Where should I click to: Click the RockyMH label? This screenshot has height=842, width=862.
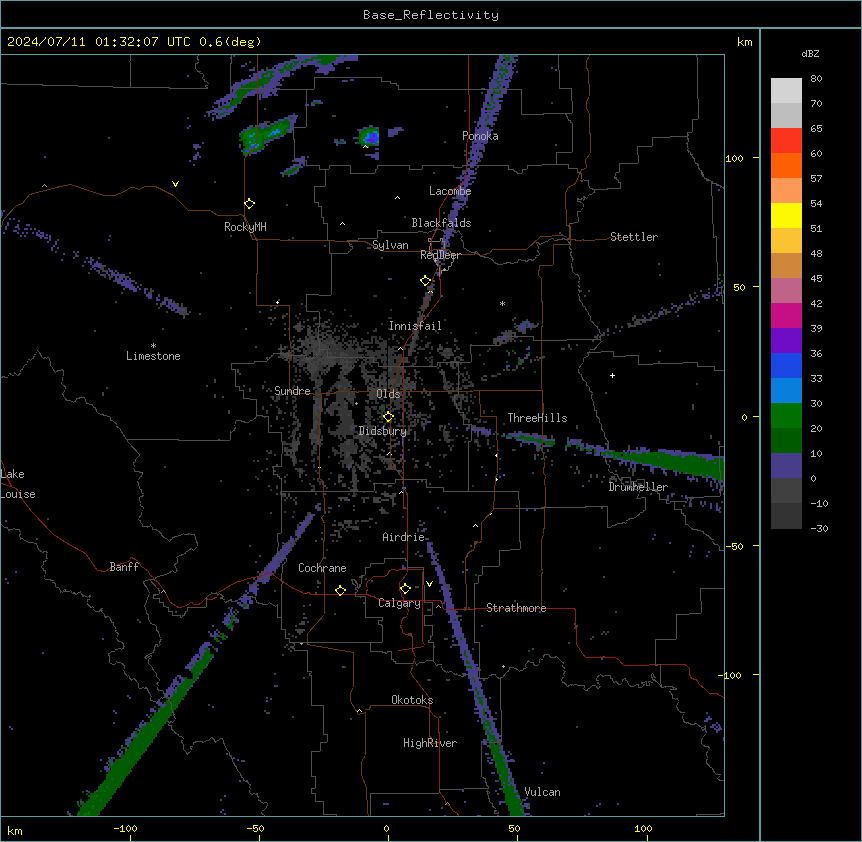[x=245, y=227]
